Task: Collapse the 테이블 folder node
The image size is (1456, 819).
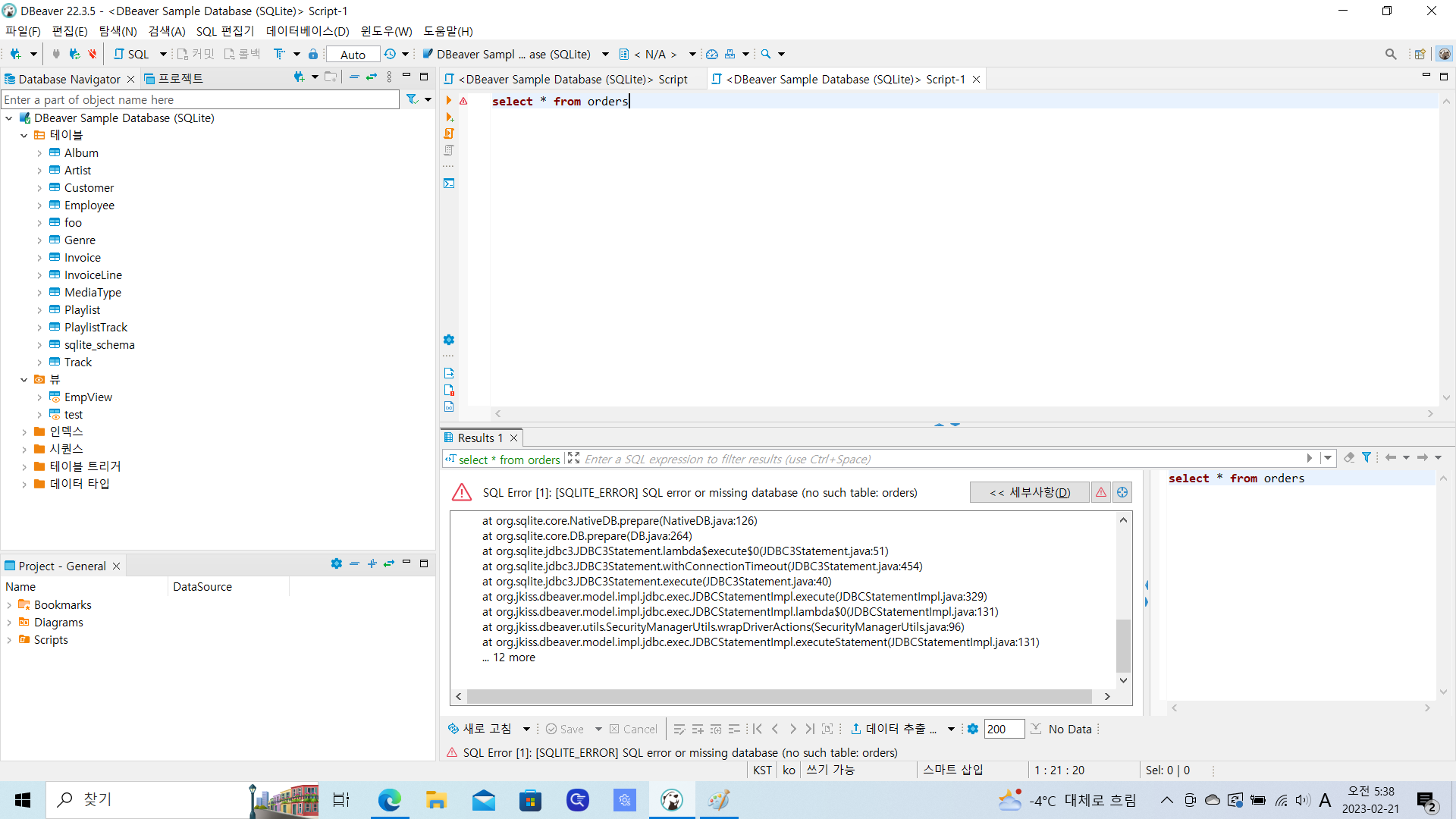Action: coord(24,136)
